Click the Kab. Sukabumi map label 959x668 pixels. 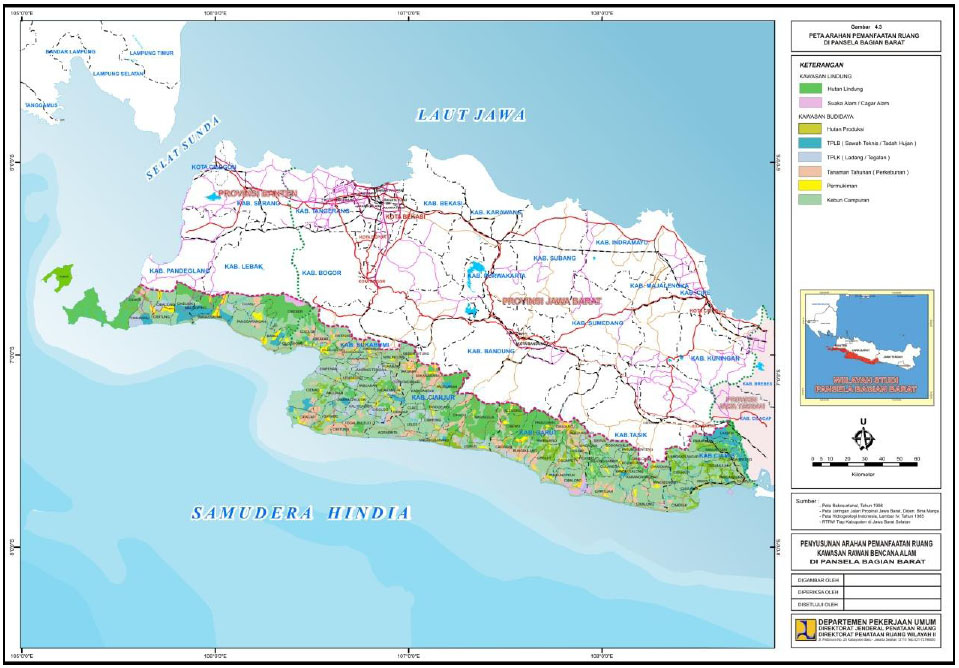coord(363,345)
